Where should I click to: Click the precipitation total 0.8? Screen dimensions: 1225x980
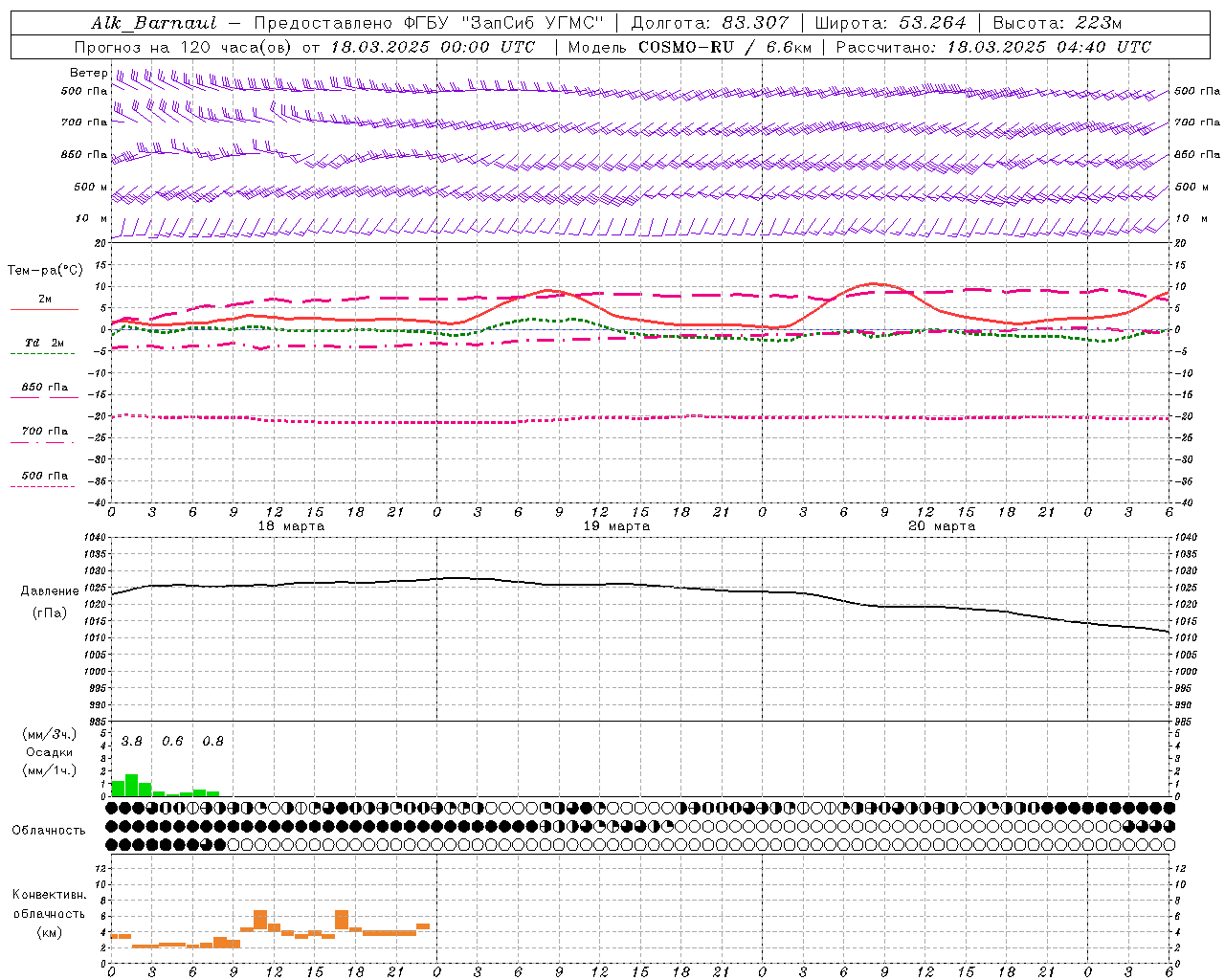(x=212, y=742)
